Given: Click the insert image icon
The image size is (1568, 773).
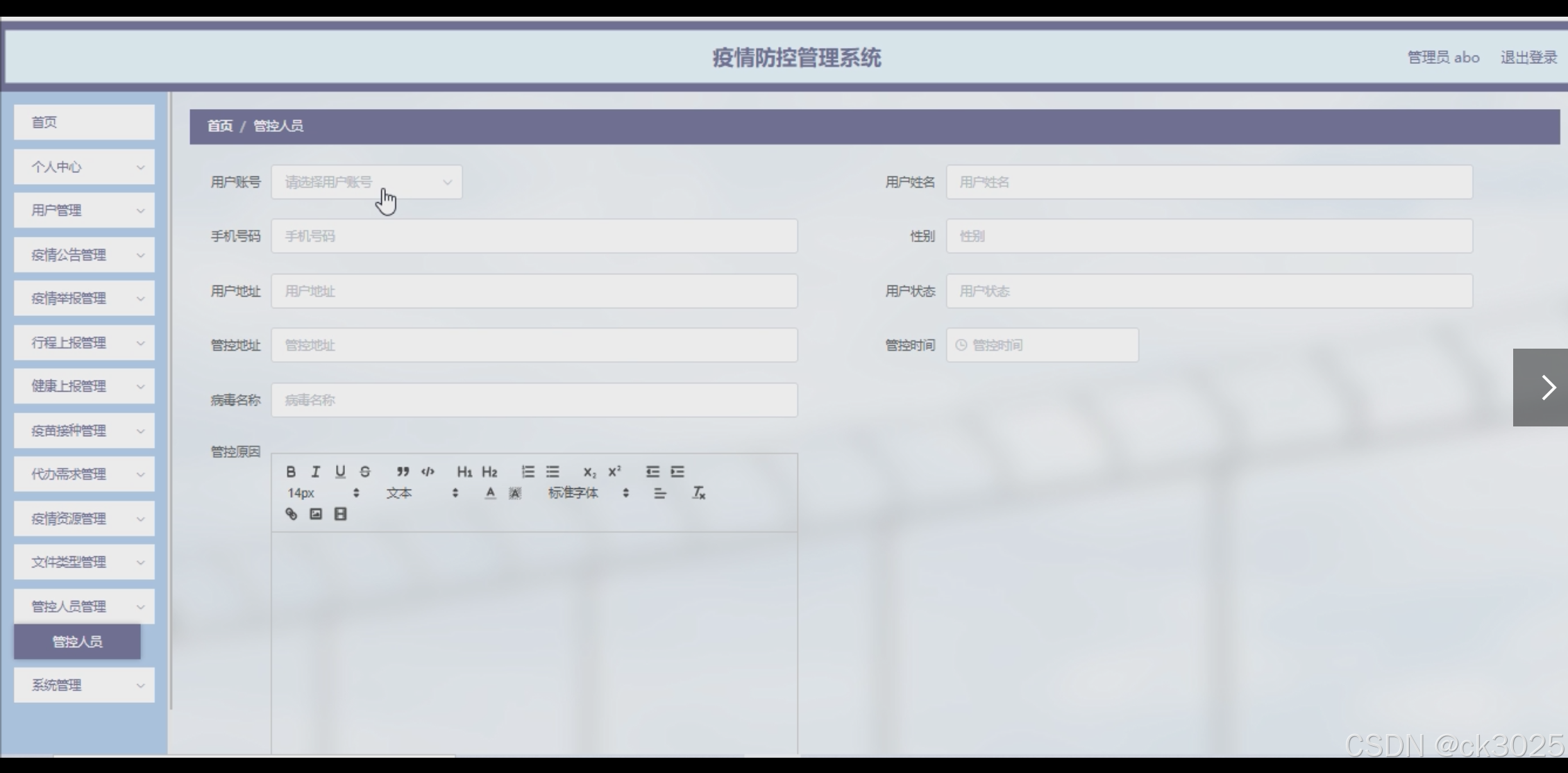Looking at the screenshot, I should point(316,514).
